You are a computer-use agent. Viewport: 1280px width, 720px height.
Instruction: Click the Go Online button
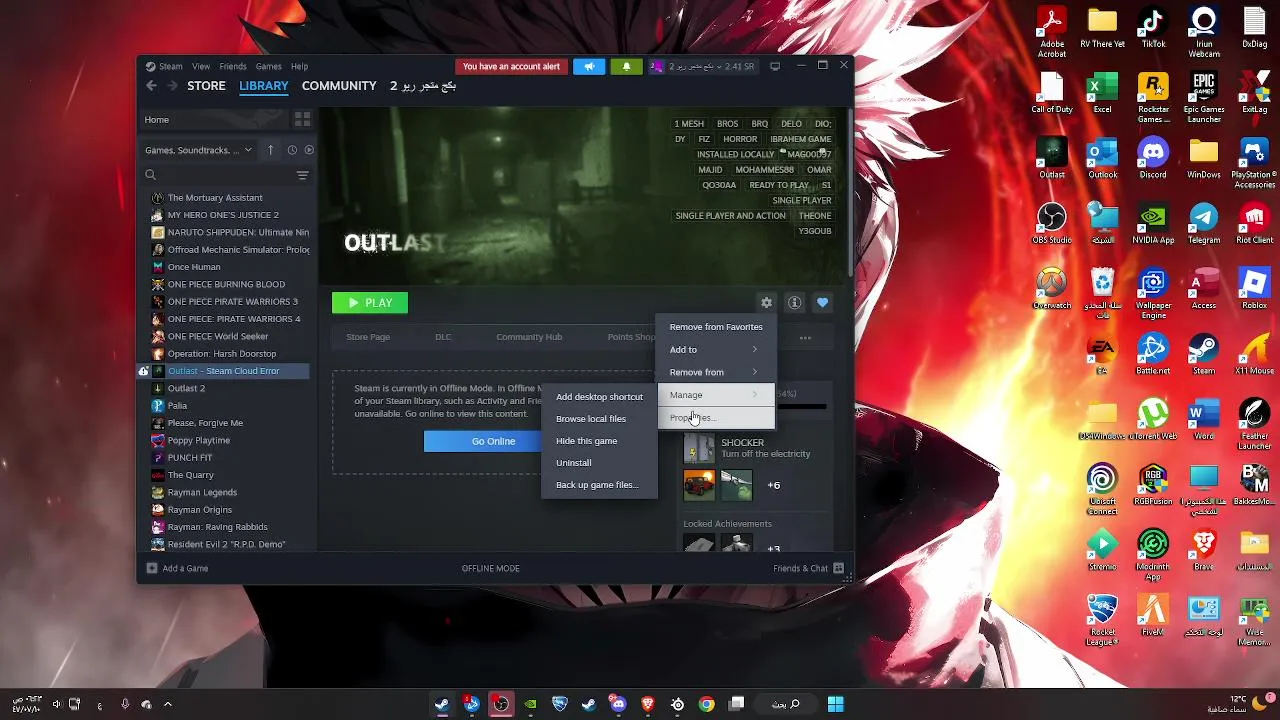pos(493,441)
